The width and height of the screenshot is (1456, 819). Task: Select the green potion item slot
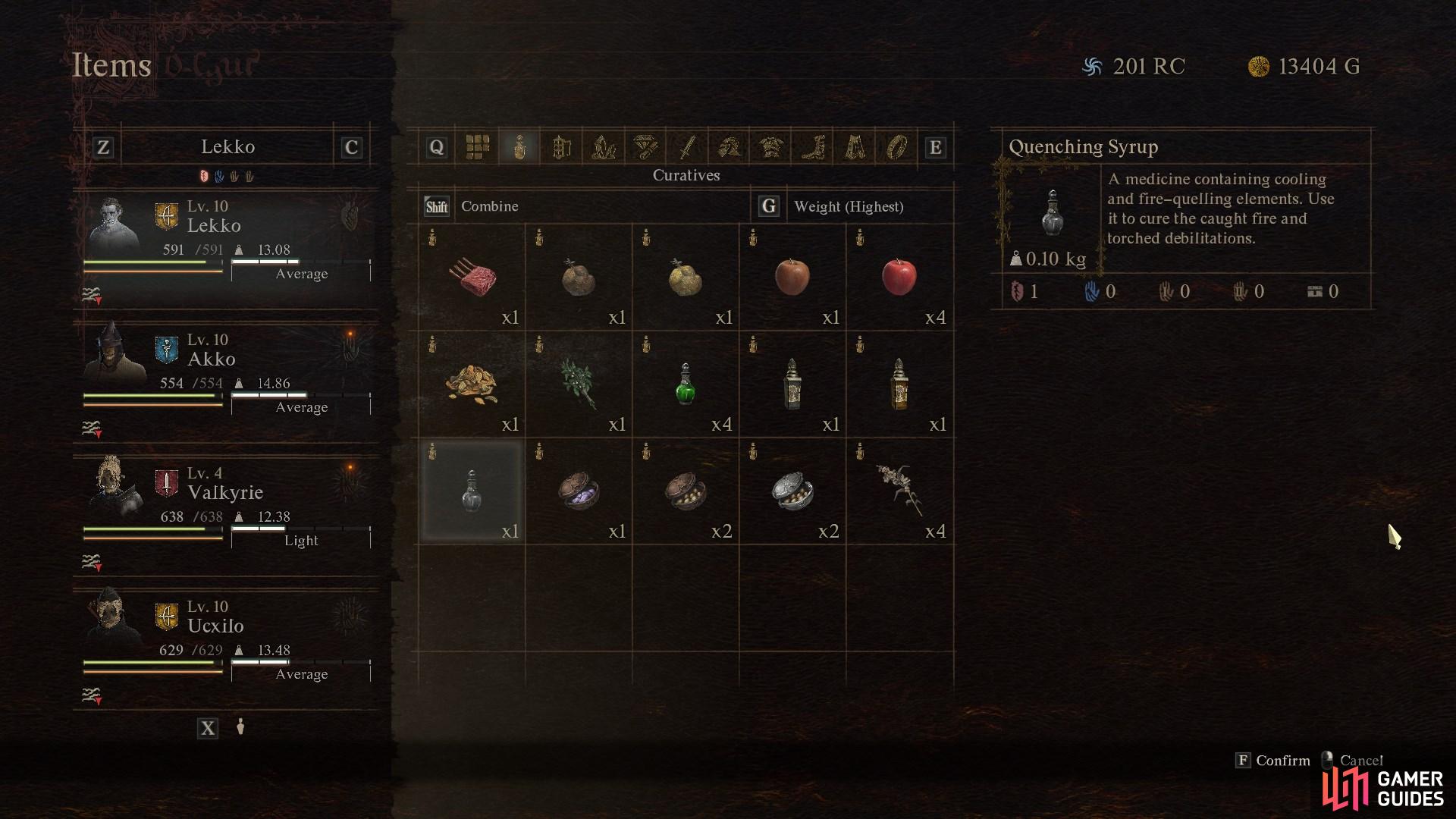coord(686,384)
